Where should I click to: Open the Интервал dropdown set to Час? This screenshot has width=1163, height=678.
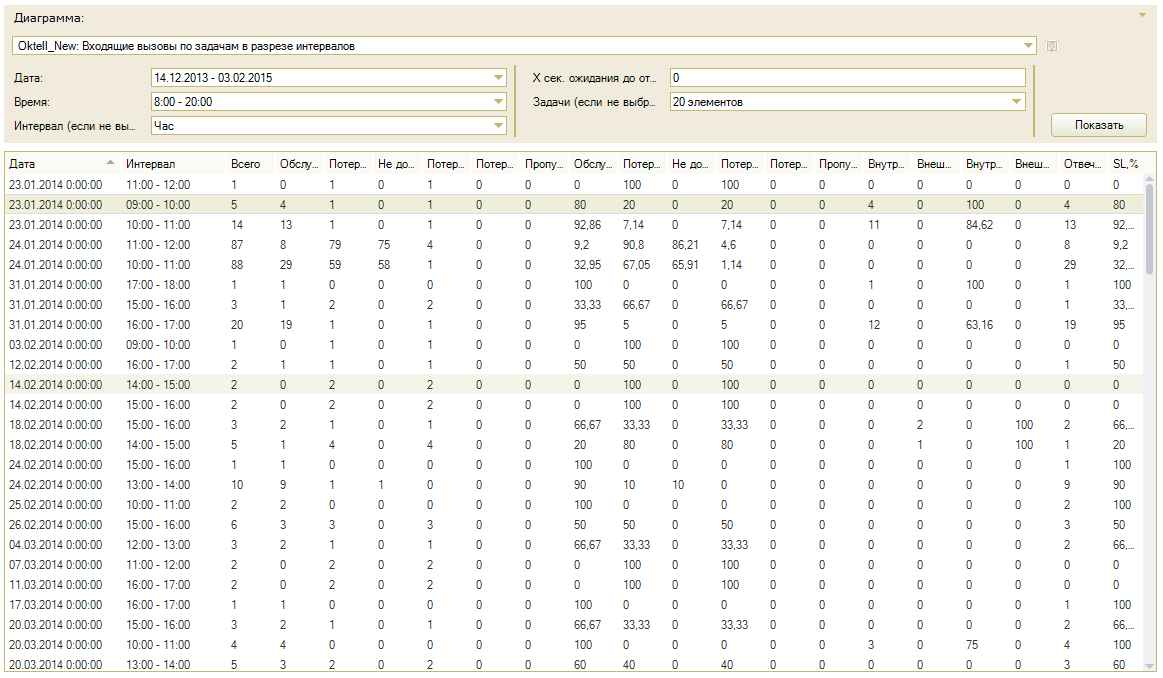tap(499, 126)
